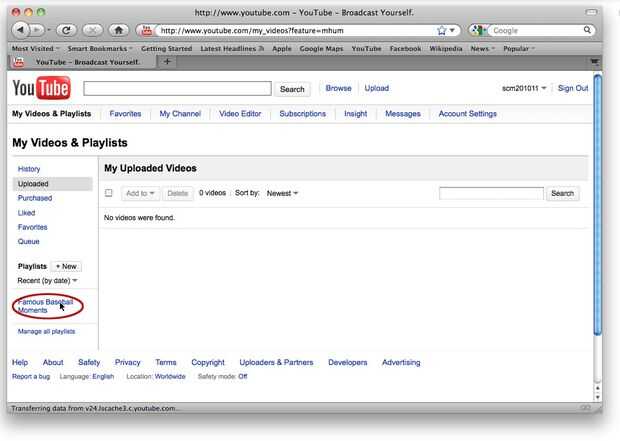This screenshot has width=620, height=441.
Task: Open the Favorites tab
Action: click(x=125, y=114)
